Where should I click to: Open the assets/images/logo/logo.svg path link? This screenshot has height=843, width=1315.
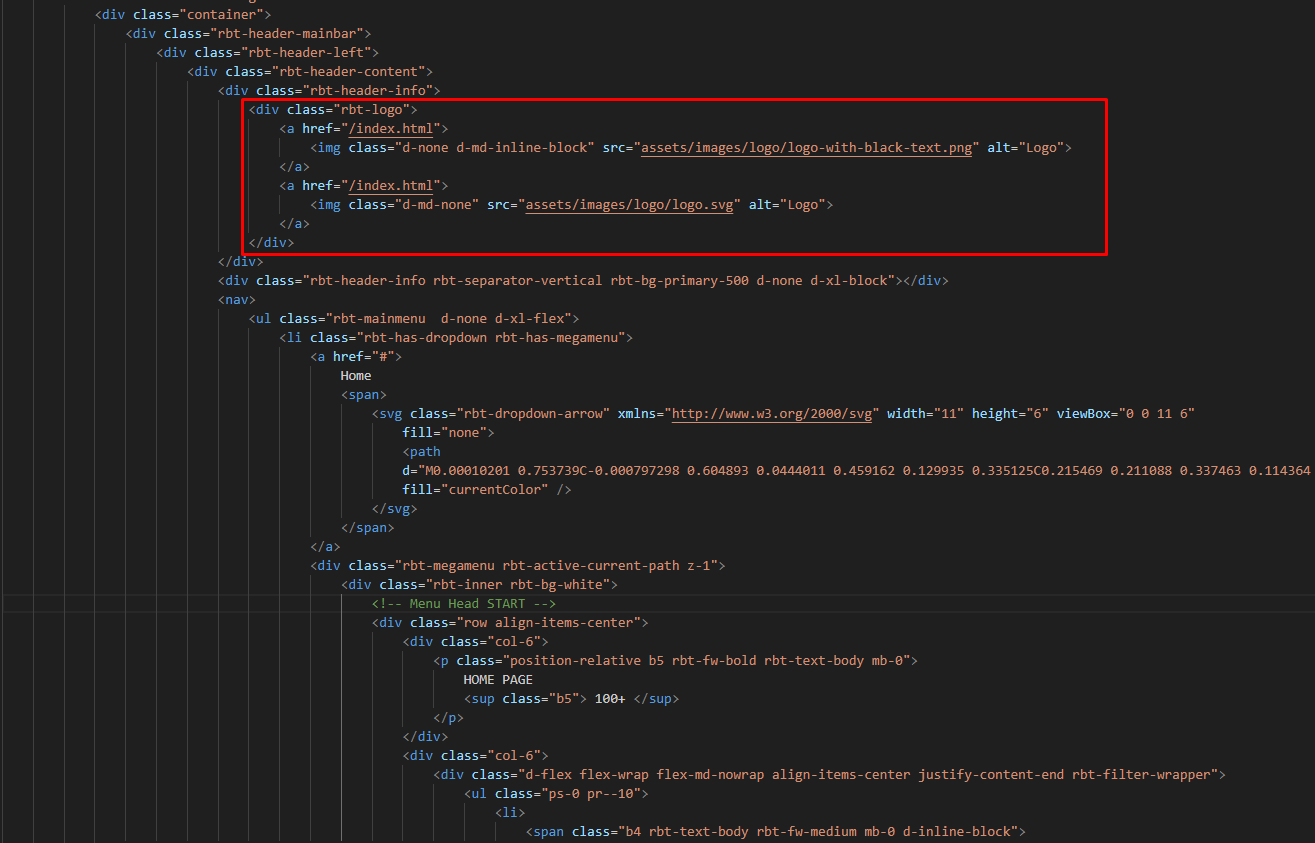click(x=633, y=204)
